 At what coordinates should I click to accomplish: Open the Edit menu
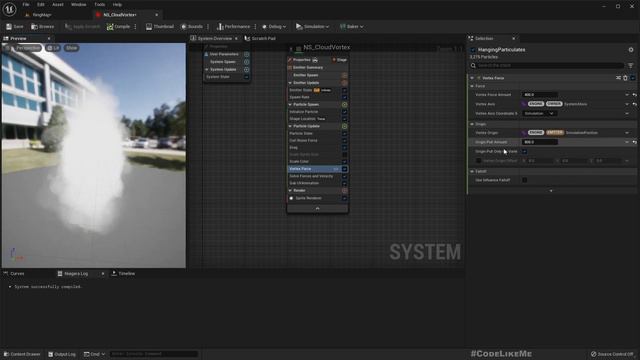pyautogui.click(x=41, y=4)
